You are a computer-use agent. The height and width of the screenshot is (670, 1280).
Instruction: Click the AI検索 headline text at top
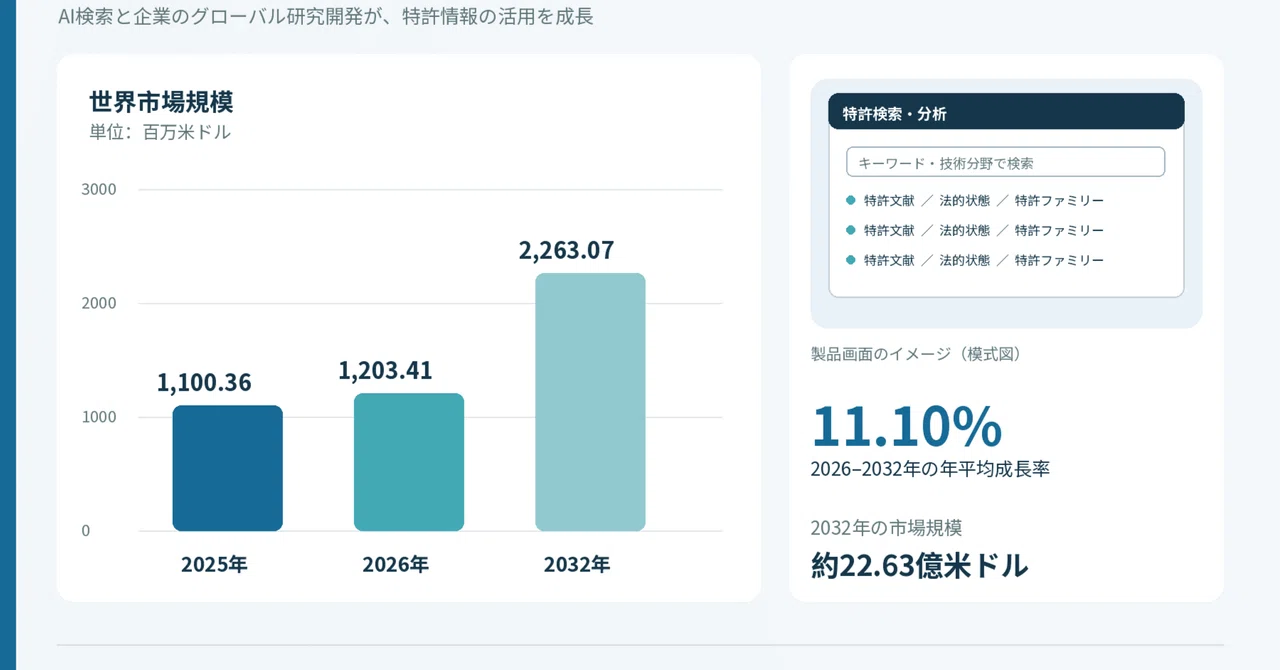[x=326, y=17]
